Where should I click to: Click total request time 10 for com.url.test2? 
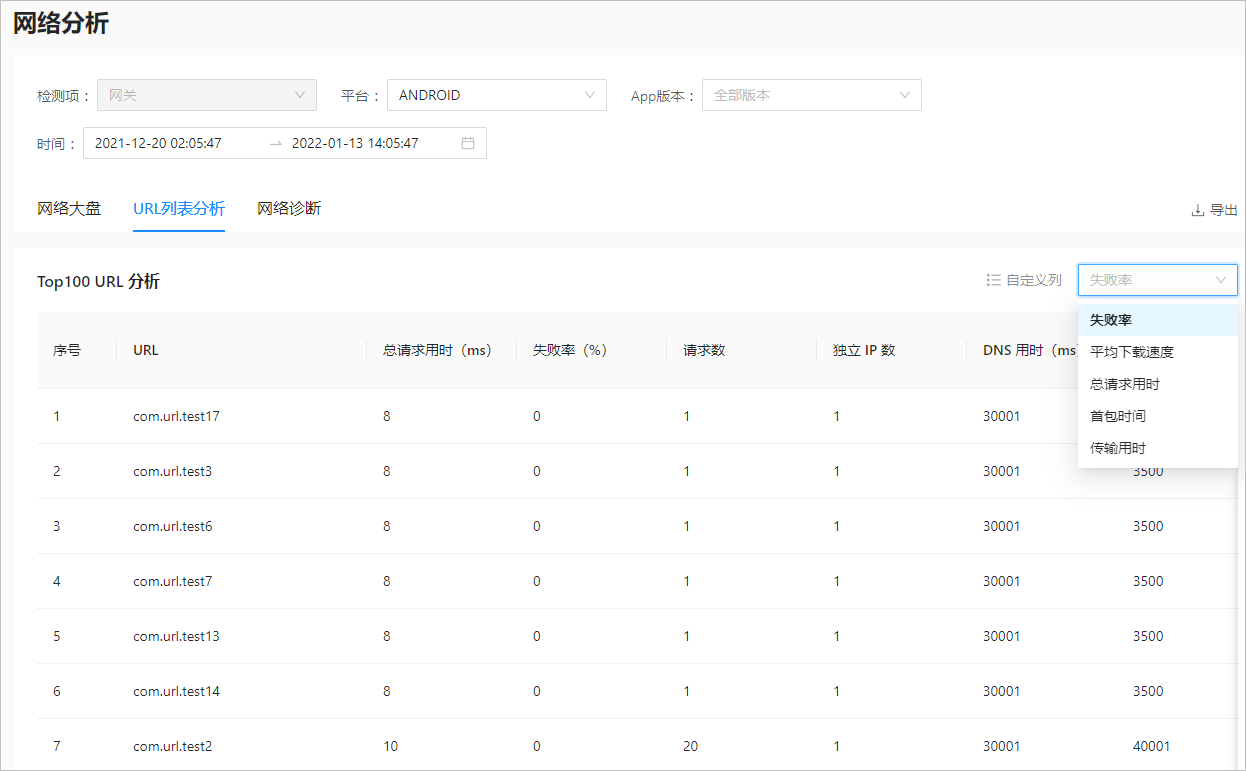tap(390, 746)
